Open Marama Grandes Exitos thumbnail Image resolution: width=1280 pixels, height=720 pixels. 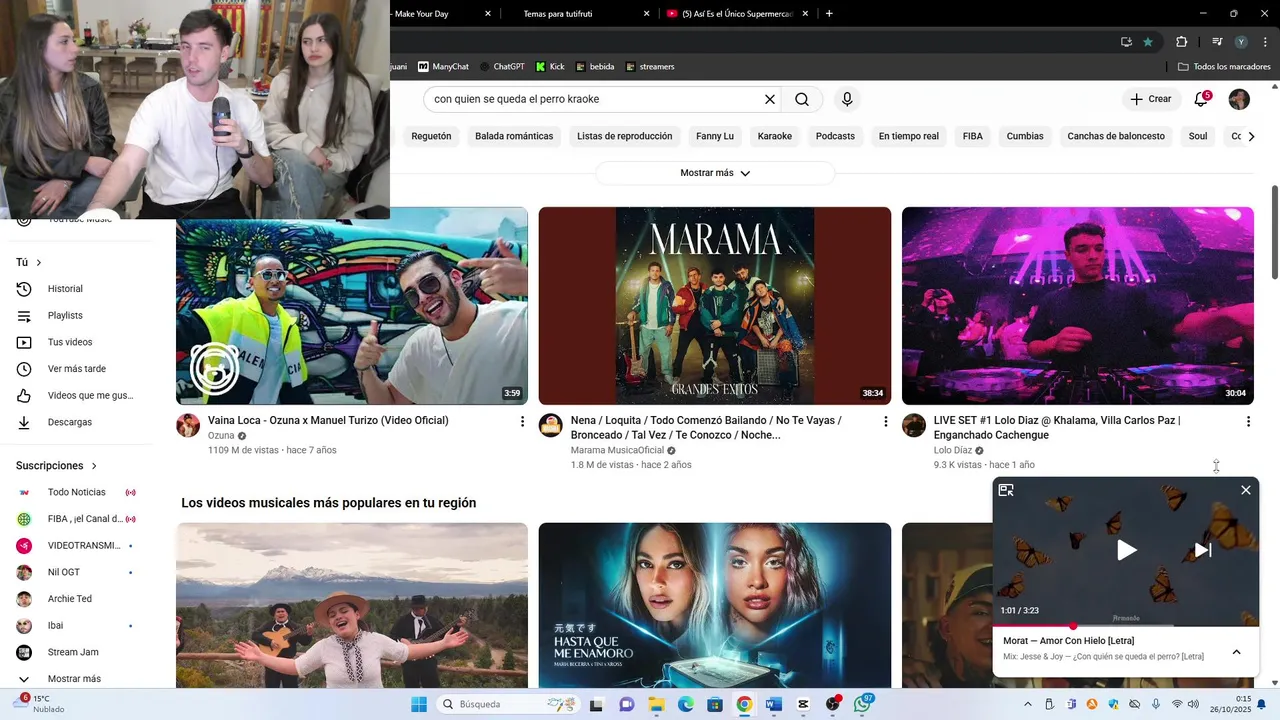pos(715,306)
